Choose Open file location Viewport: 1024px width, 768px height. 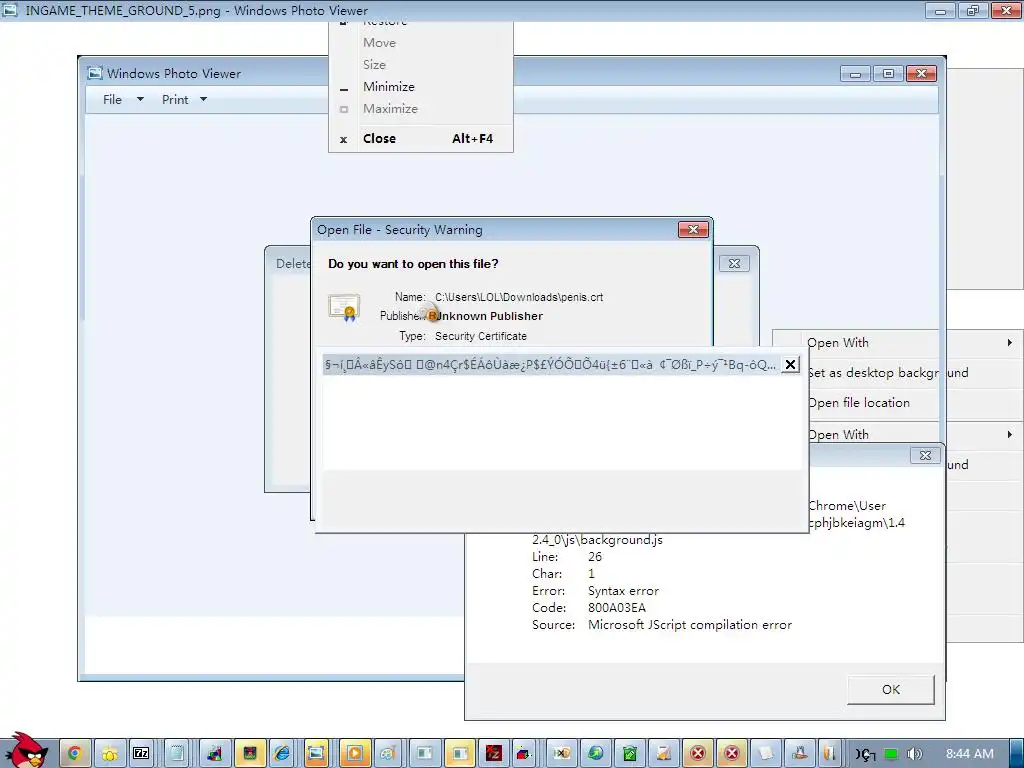(859, 403)
